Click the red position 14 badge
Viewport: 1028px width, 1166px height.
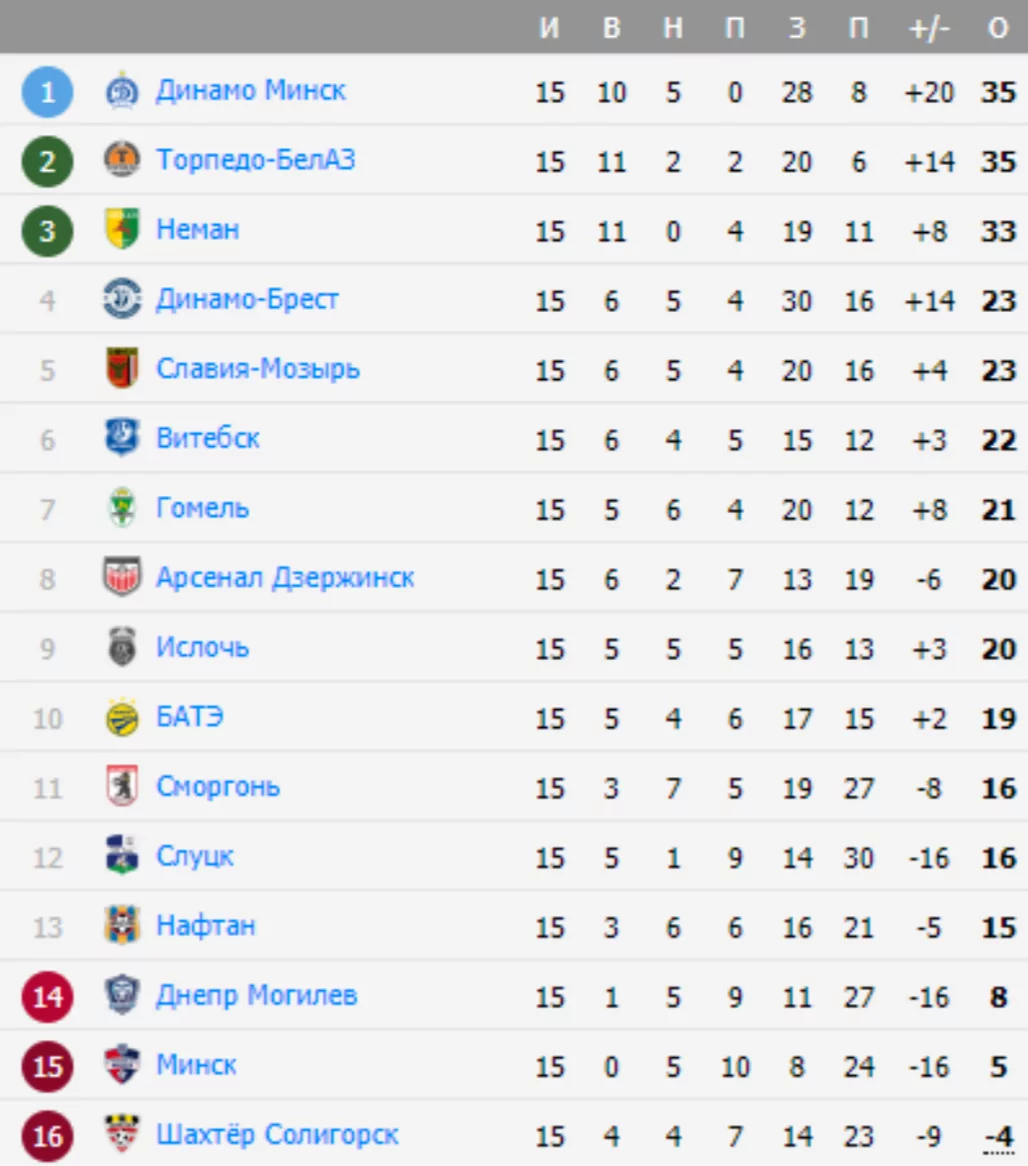pos(47,997)
